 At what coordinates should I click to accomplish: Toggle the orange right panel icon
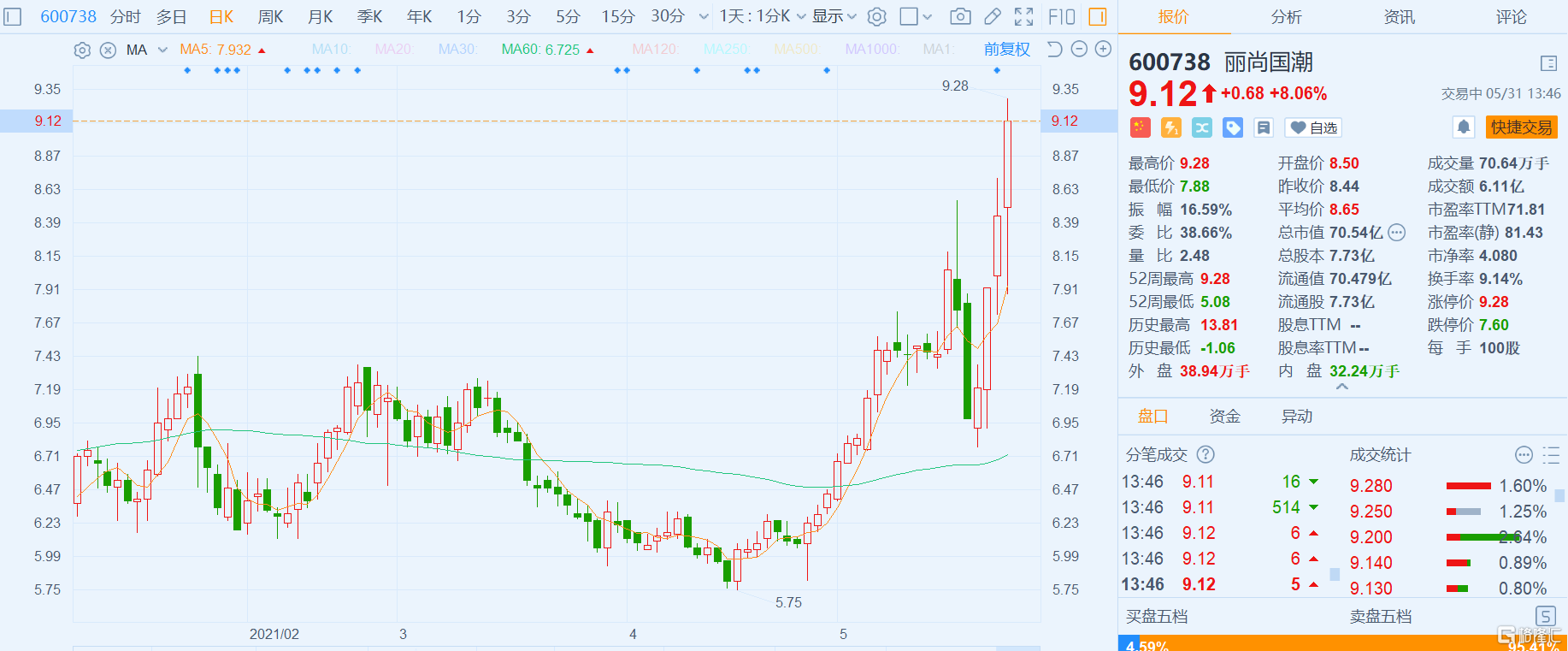[1098, 16]
